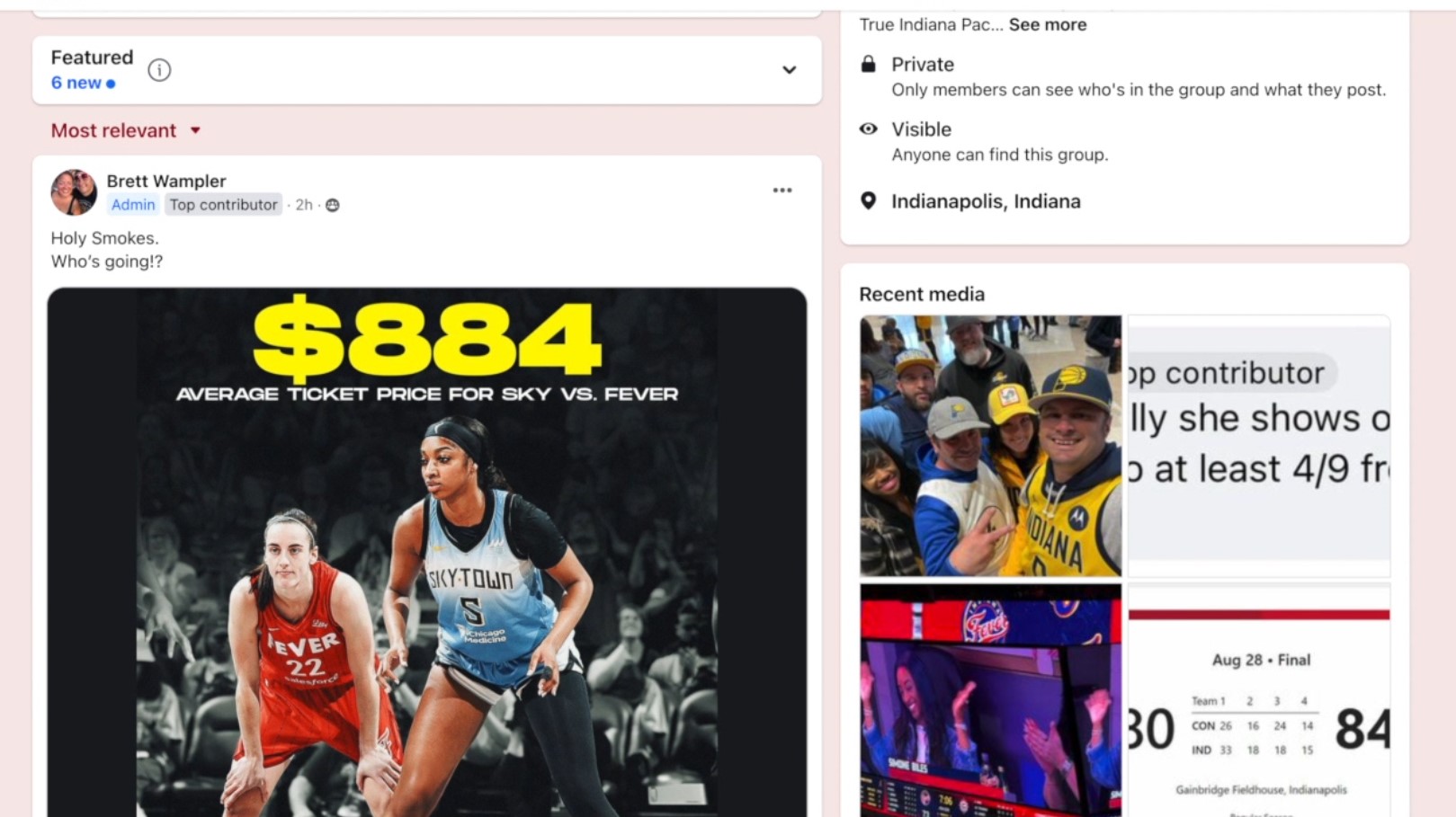Open the arena video screen thumbnail

point(990,700)
